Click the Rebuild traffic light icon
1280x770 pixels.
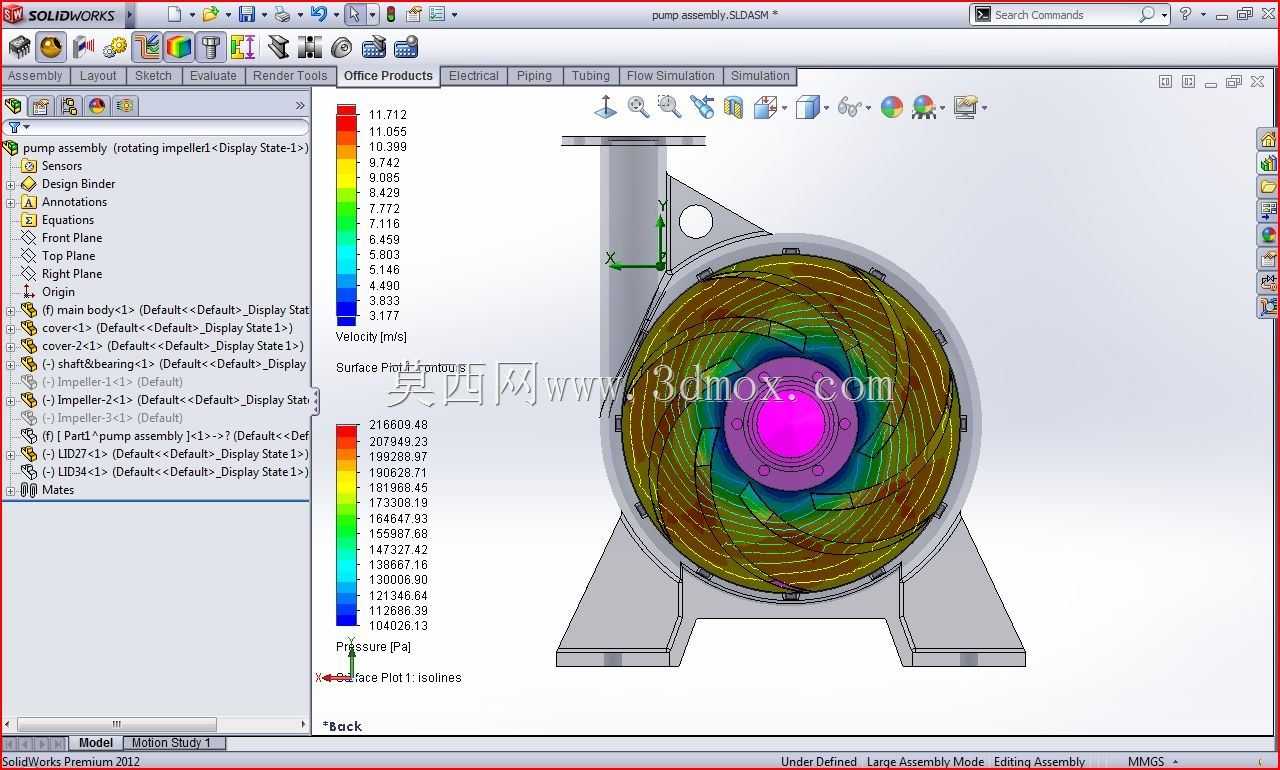(x=391, y=14)
